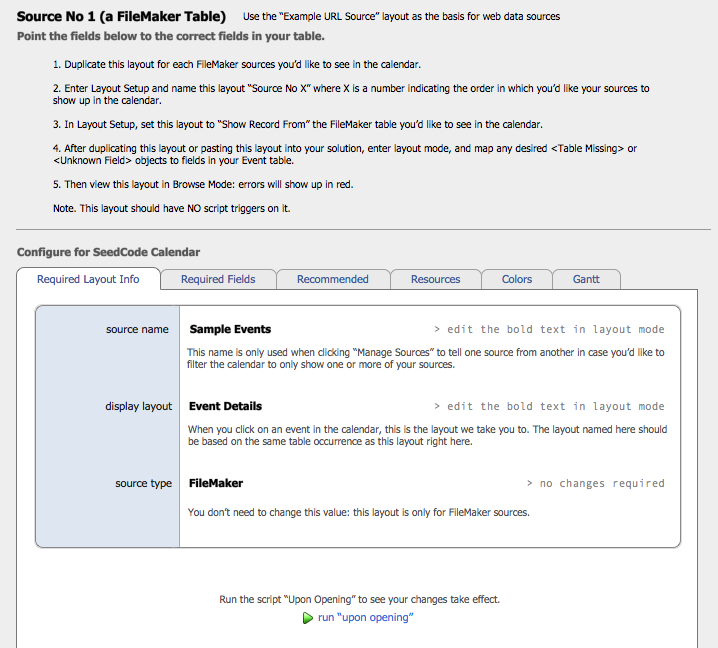Click the source name label

tap(137, 329)
